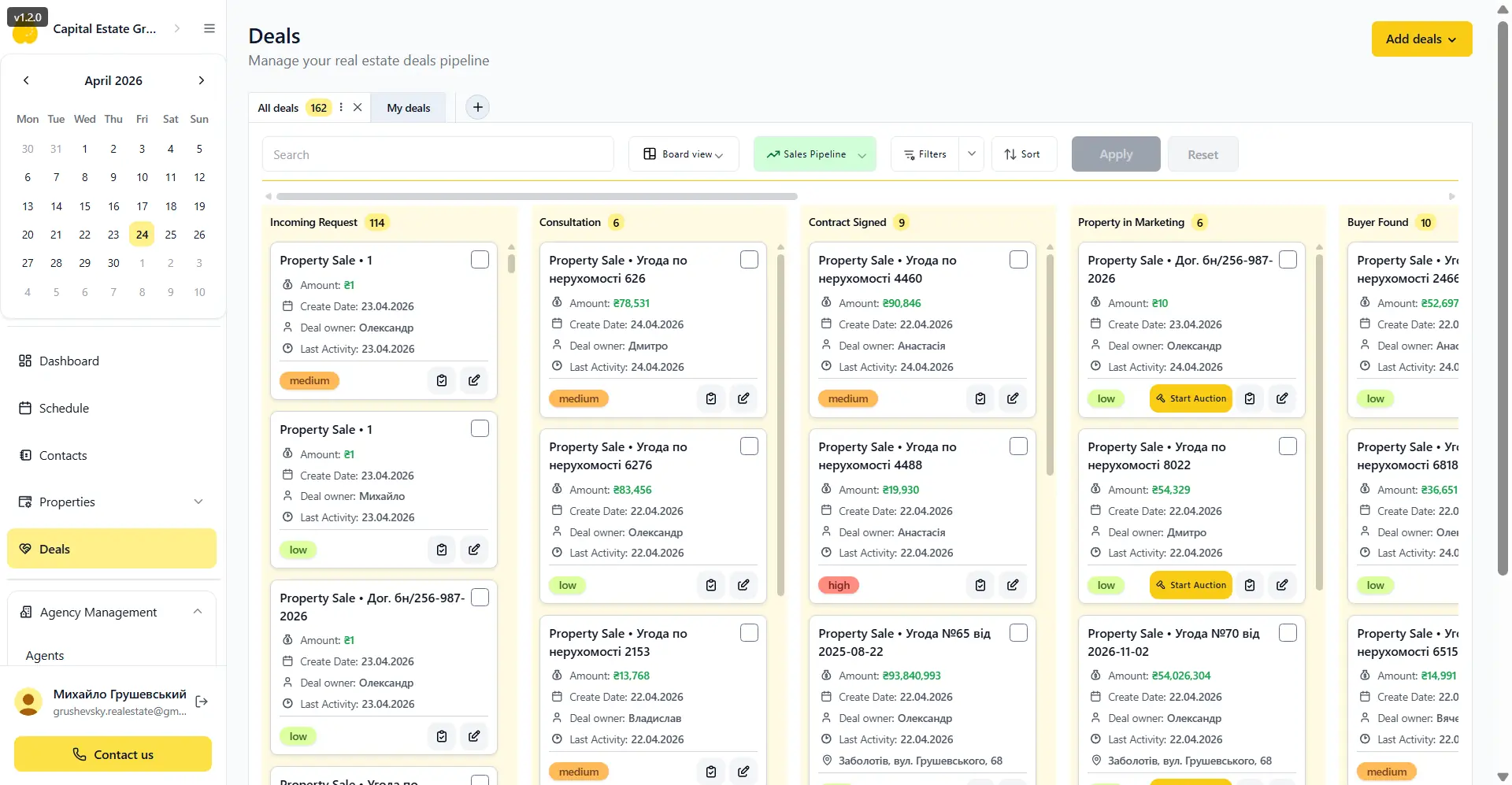Open task icon on Михайло's Property Sale • 1 card
Screen dimensions: 1512x785
(442, 550)
